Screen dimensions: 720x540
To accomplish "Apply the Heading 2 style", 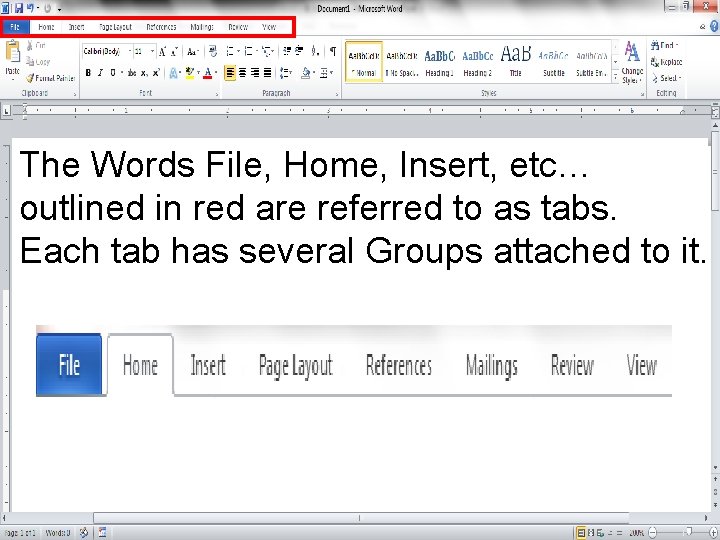I will pos(478,62).
